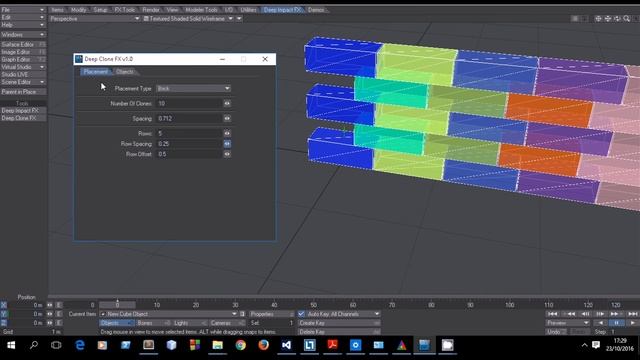The height and width of the screenshot is (360, 640).
Task: Open the Items menu tab
Action: tap(58, 10)
